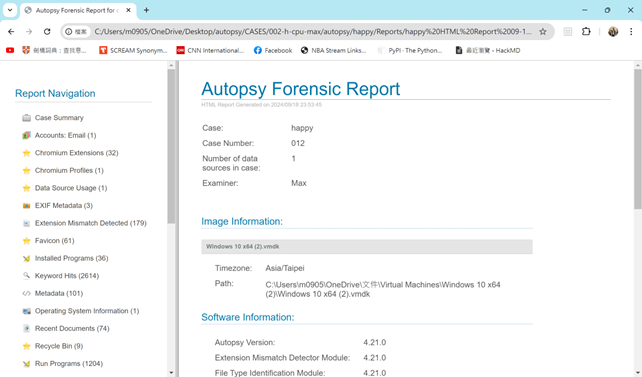Click the Windows 10 x64 (2).vmdk header
The image size is (642, 377).
point(367,247)
